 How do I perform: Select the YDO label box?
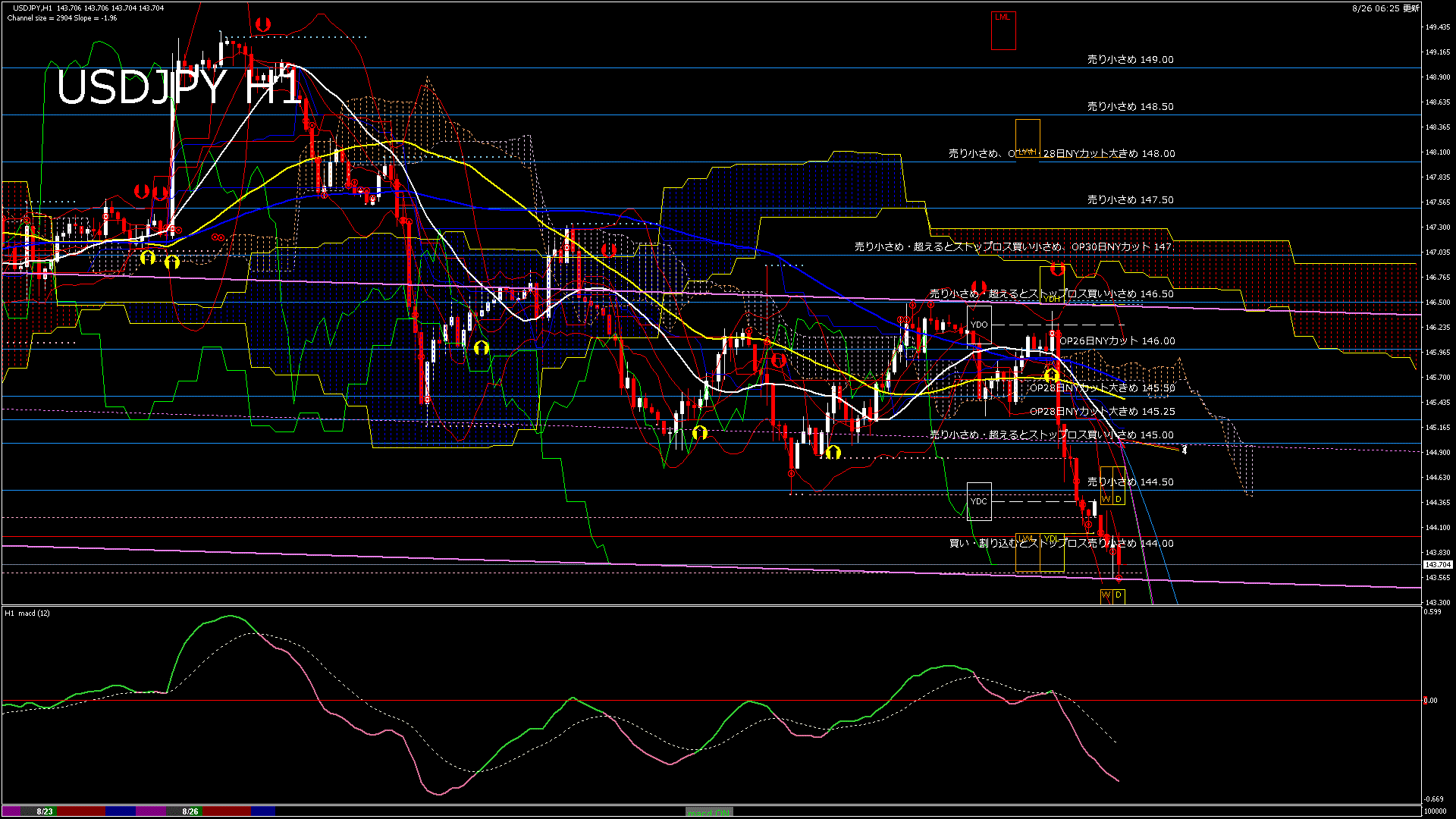[979, 325]
